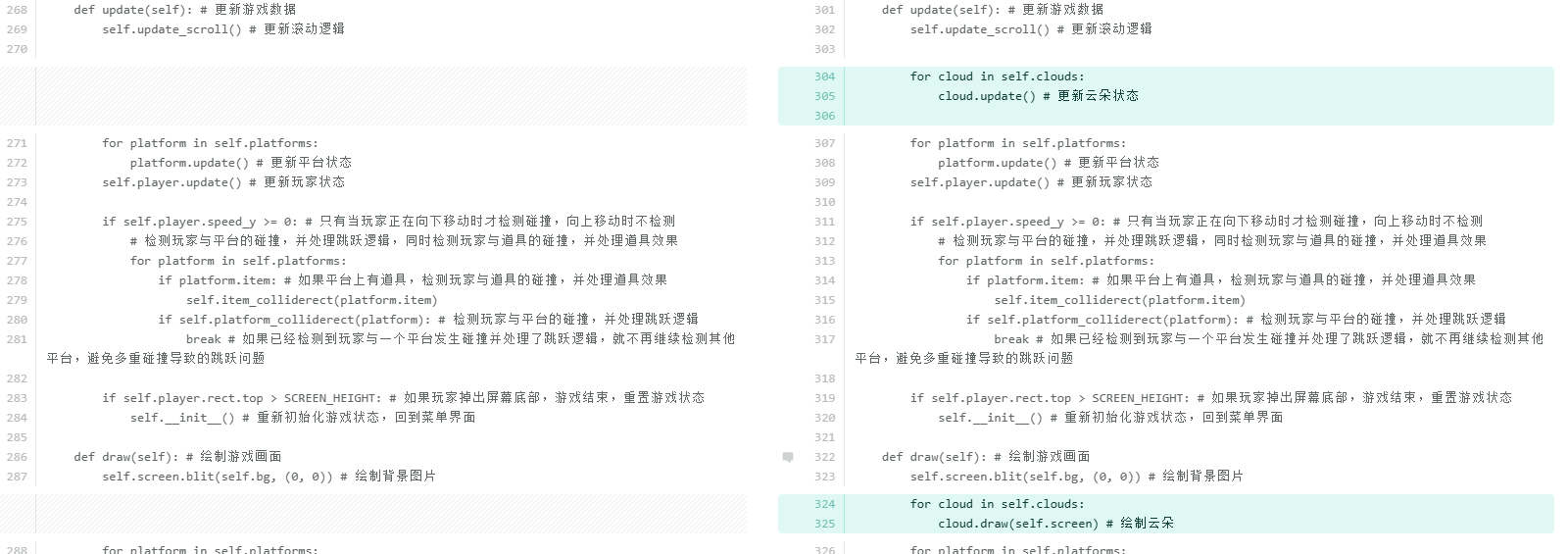Click the comment icon beside line 322
Viewport: 1568px width, 554px height.
pyautogui.click(x=788, y=457)
